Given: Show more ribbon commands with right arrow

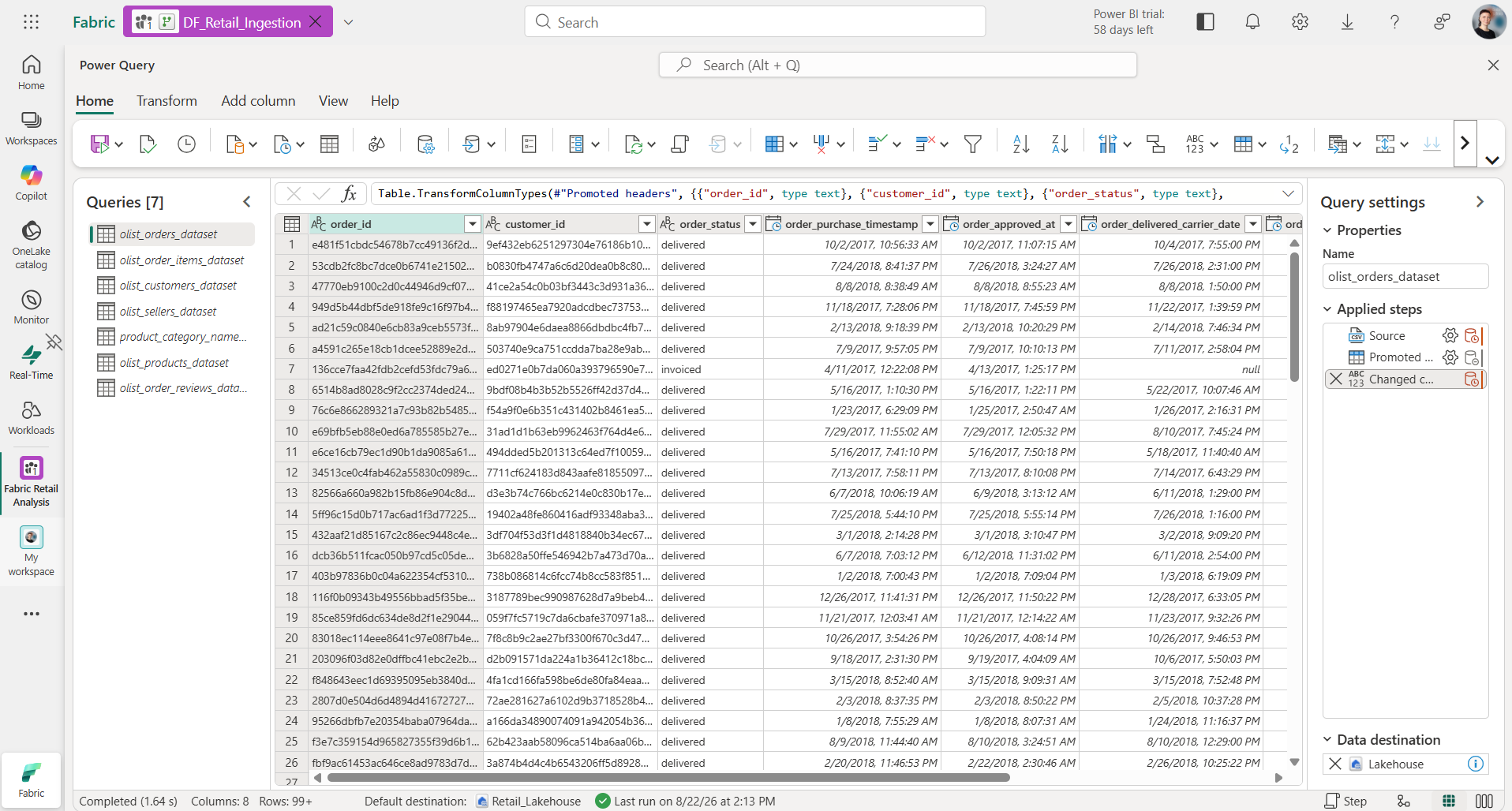Looking at the screenshot, I should 1465,144.
